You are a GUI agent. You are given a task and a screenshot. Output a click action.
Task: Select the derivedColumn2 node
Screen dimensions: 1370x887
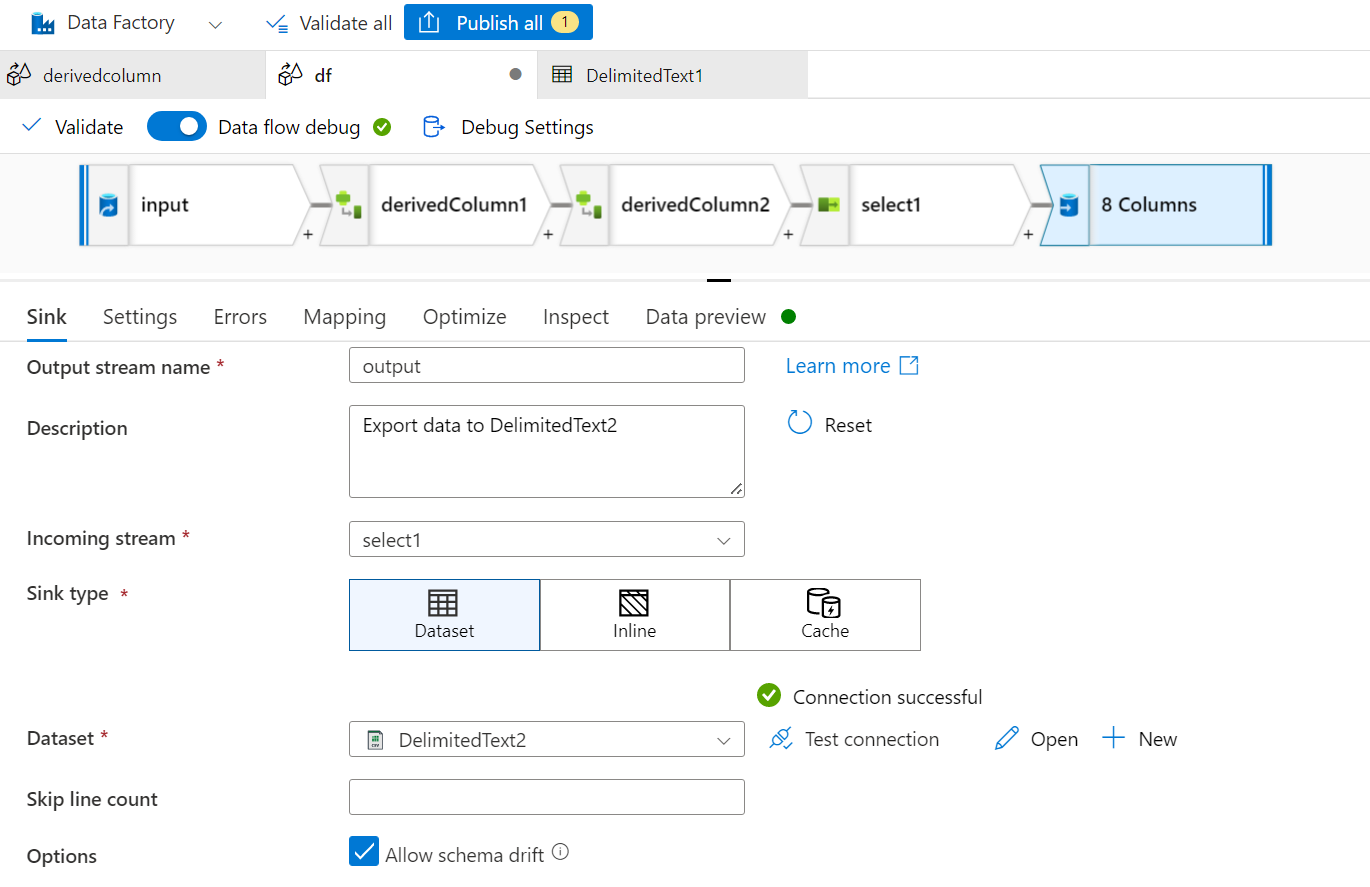[676, 205]
